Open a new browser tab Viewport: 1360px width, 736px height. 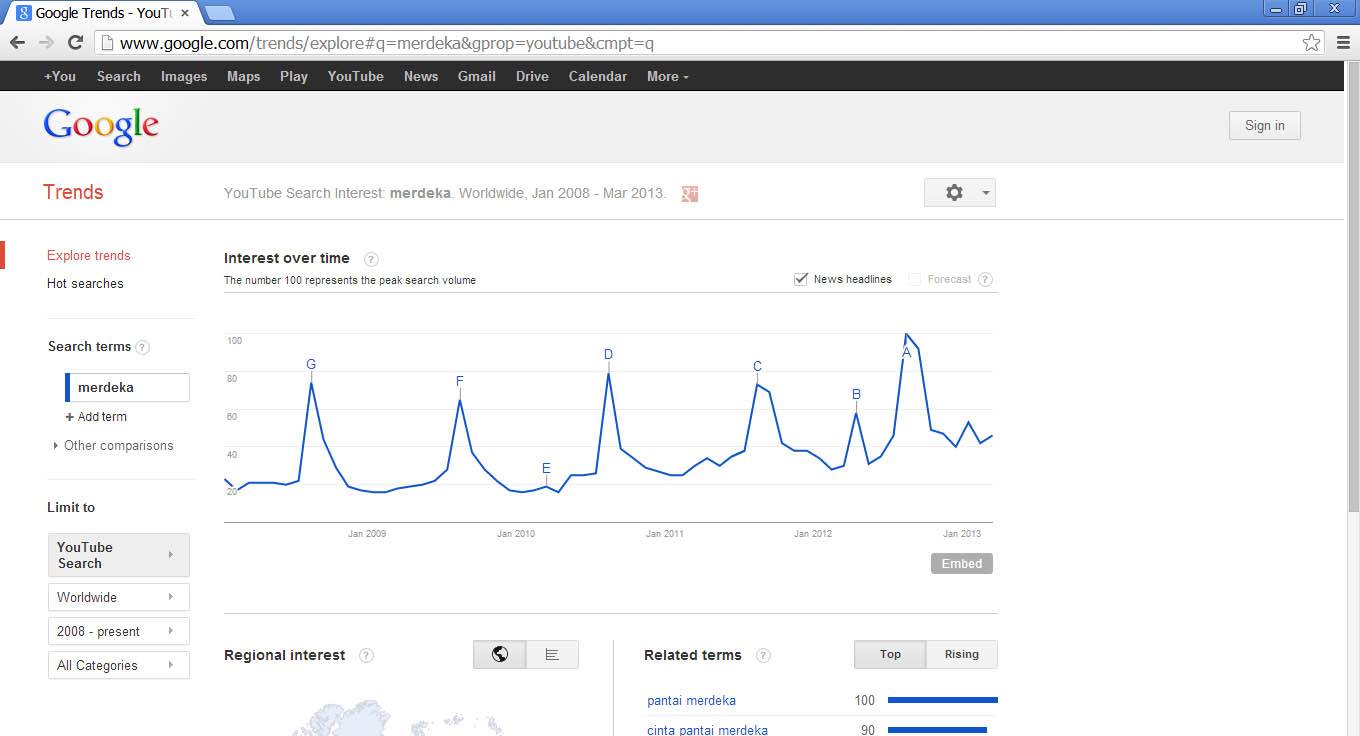click(x=219, y=13)
